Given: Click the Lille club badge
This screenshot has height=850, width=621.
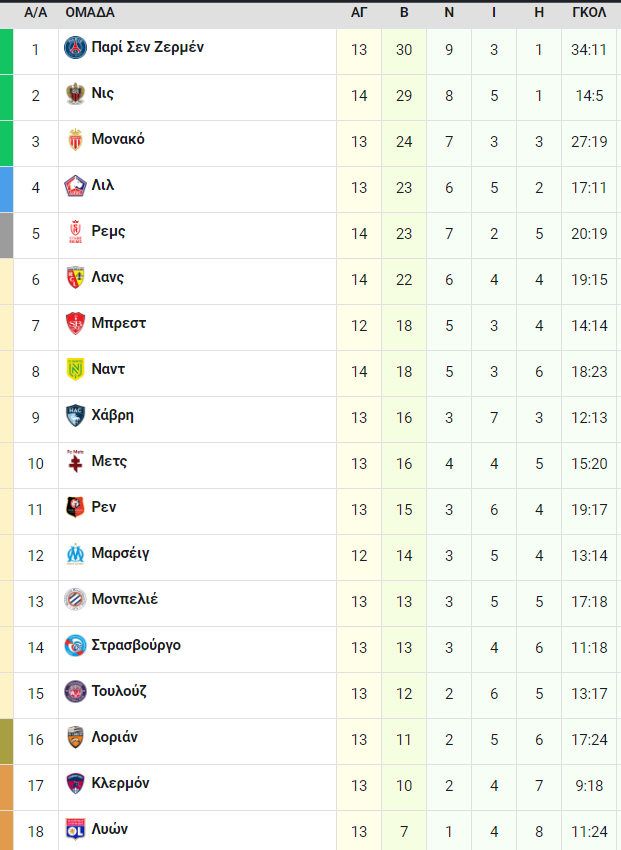Looking at the screenshot, I should click(x=75, y=186).
